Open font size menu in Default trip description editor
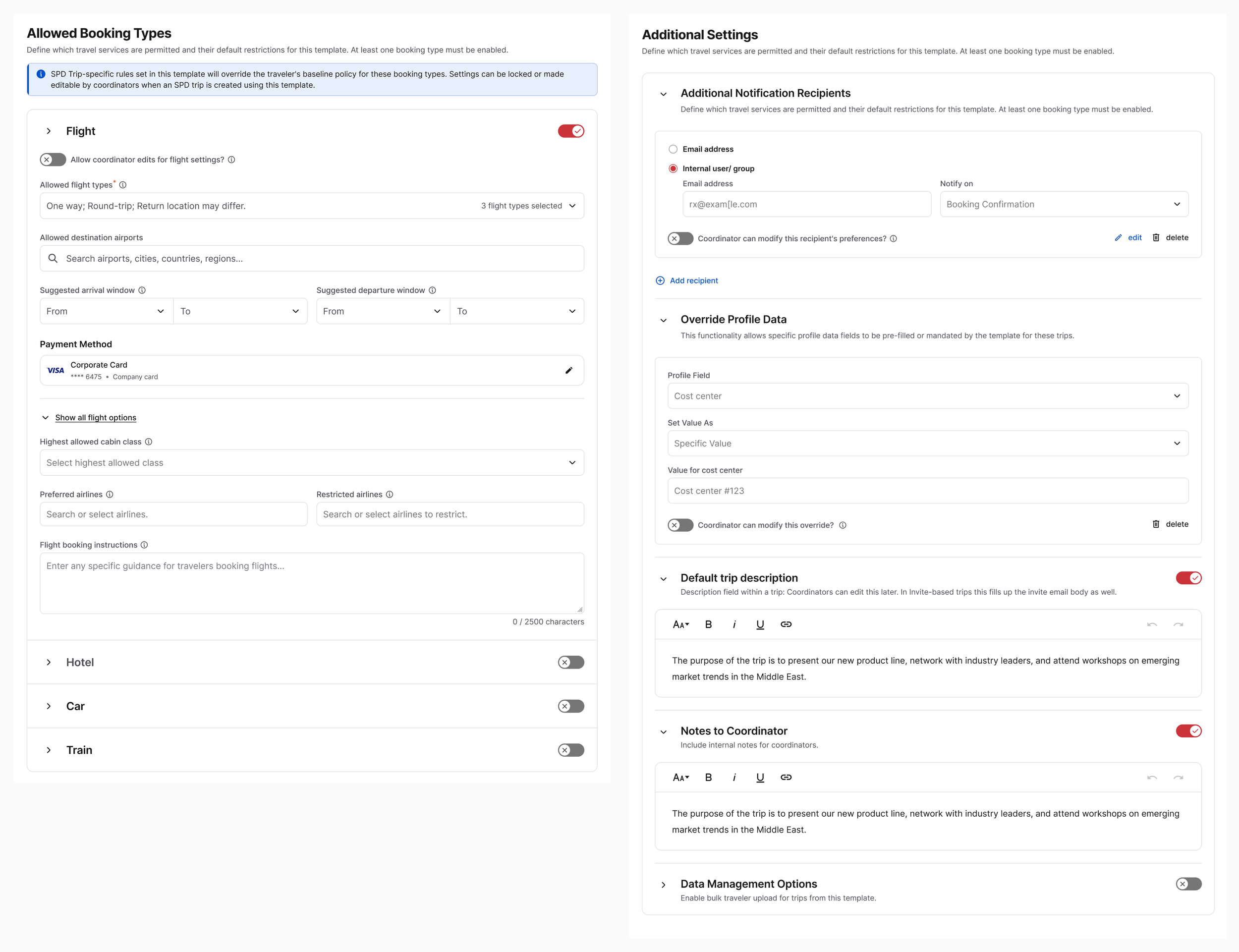This screenshot has width=1239, height=952. (x=680, y=624)
